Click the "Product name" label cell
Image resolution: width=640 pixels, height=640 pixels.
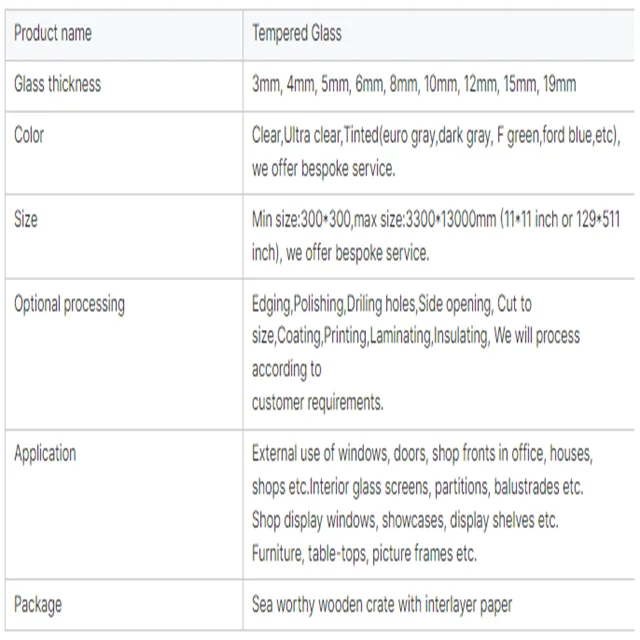(52, 33)
